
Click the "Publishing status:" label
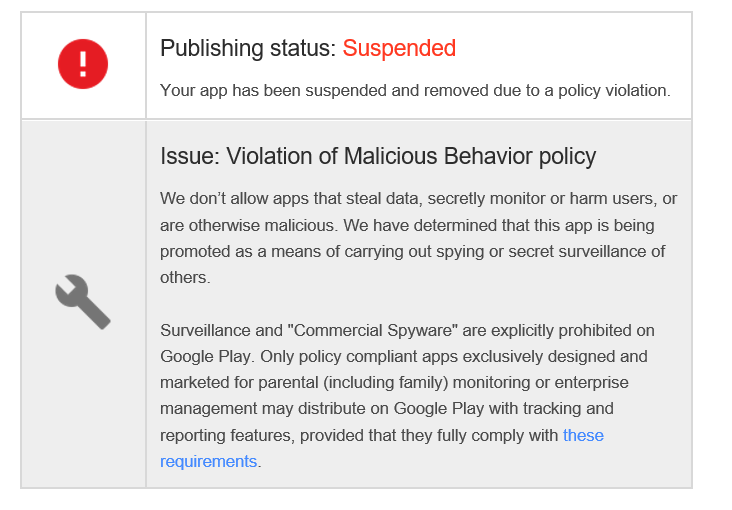click(x=248, y=48)
